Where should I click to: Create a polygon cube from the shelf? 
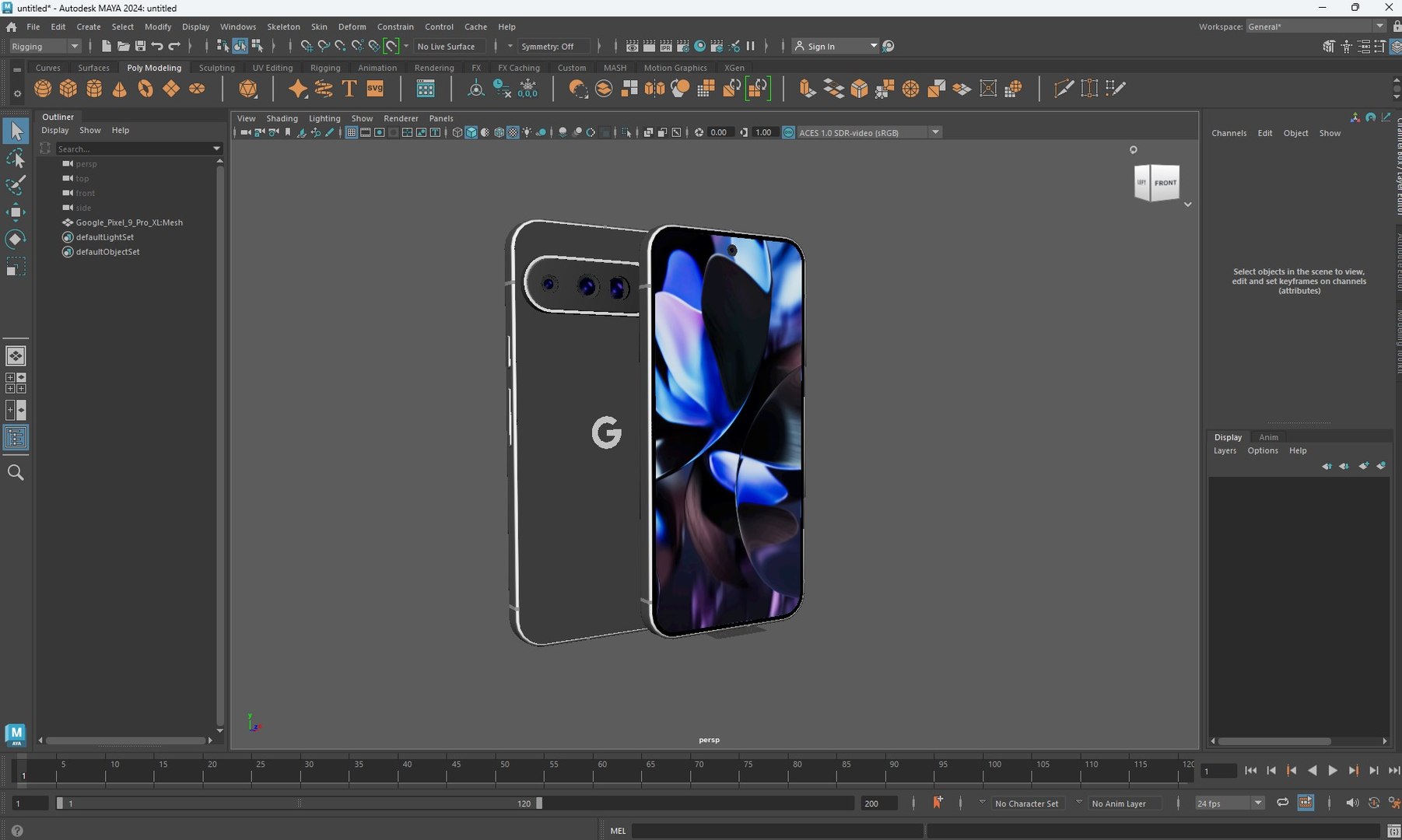pyautogui.click(x=68, y=89)
